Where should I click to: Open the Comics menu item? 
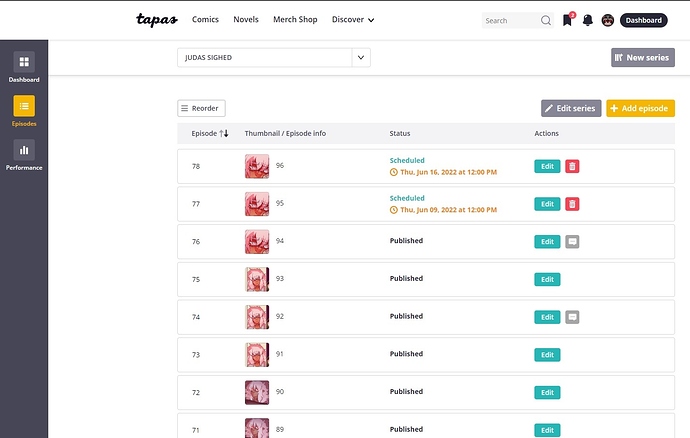(203, 20)
